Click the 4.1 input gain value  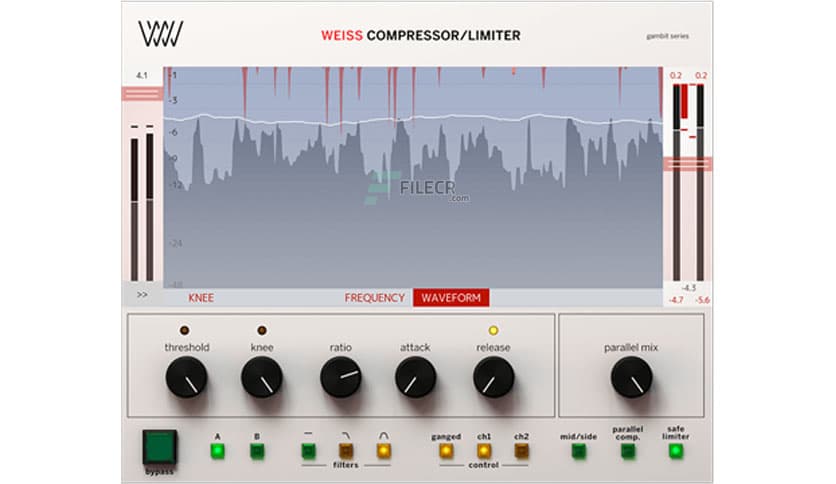click(x=141, y=76)
